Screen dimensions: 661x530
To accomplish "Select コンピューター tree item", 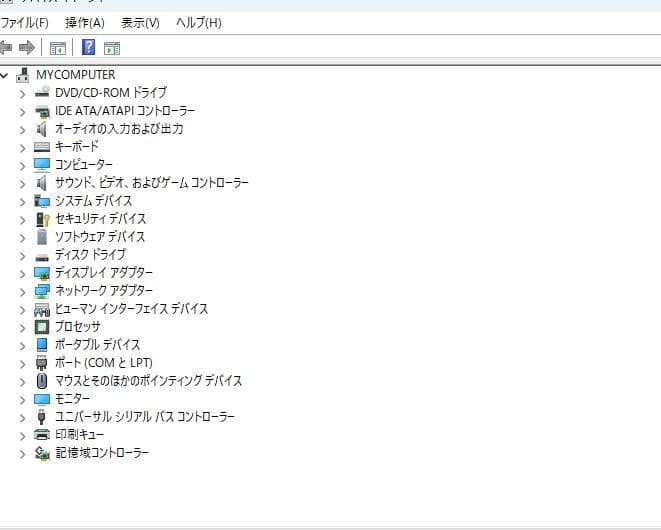I will (84, 164).
